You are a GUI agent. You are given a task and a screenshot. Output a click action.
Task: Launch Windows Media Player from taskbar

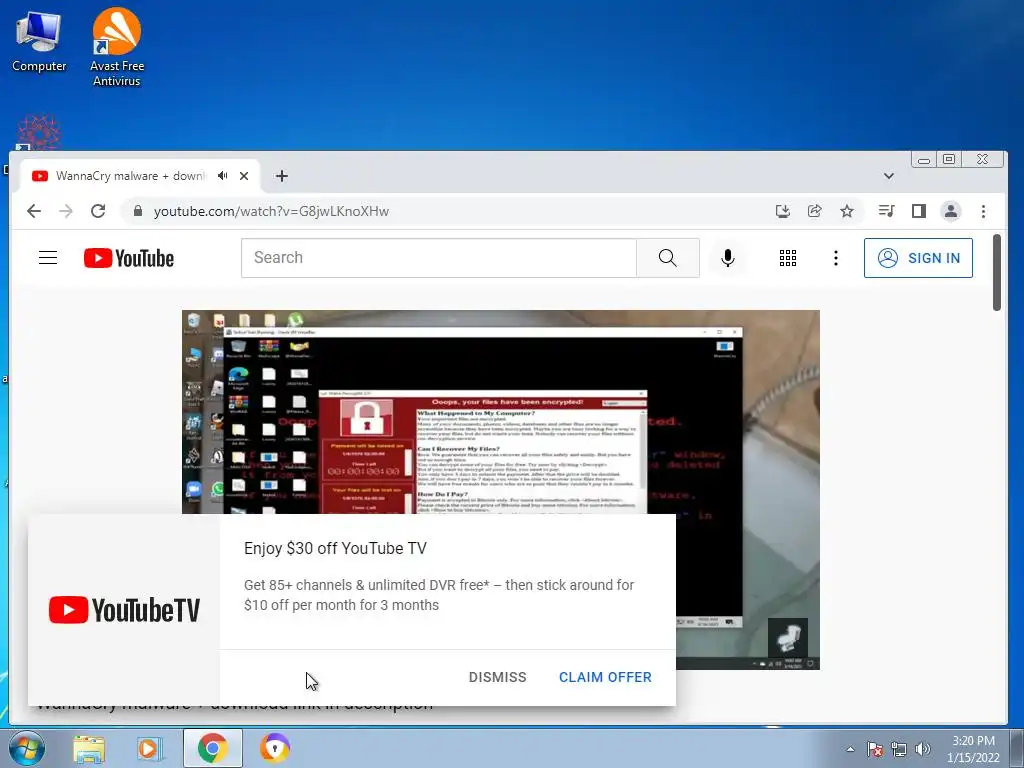point(150,748)
